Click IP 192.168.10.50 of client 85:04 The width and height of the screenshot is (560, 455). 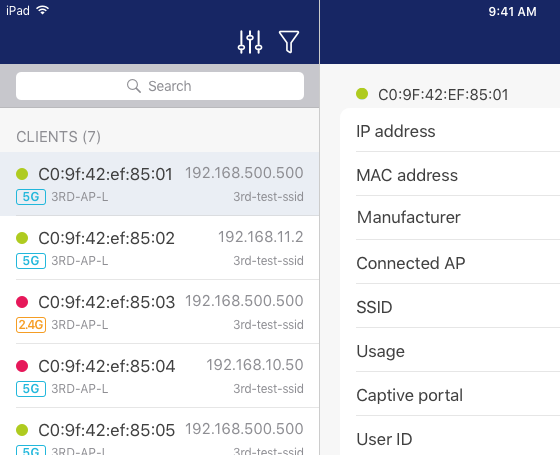(x=255, y=365)
